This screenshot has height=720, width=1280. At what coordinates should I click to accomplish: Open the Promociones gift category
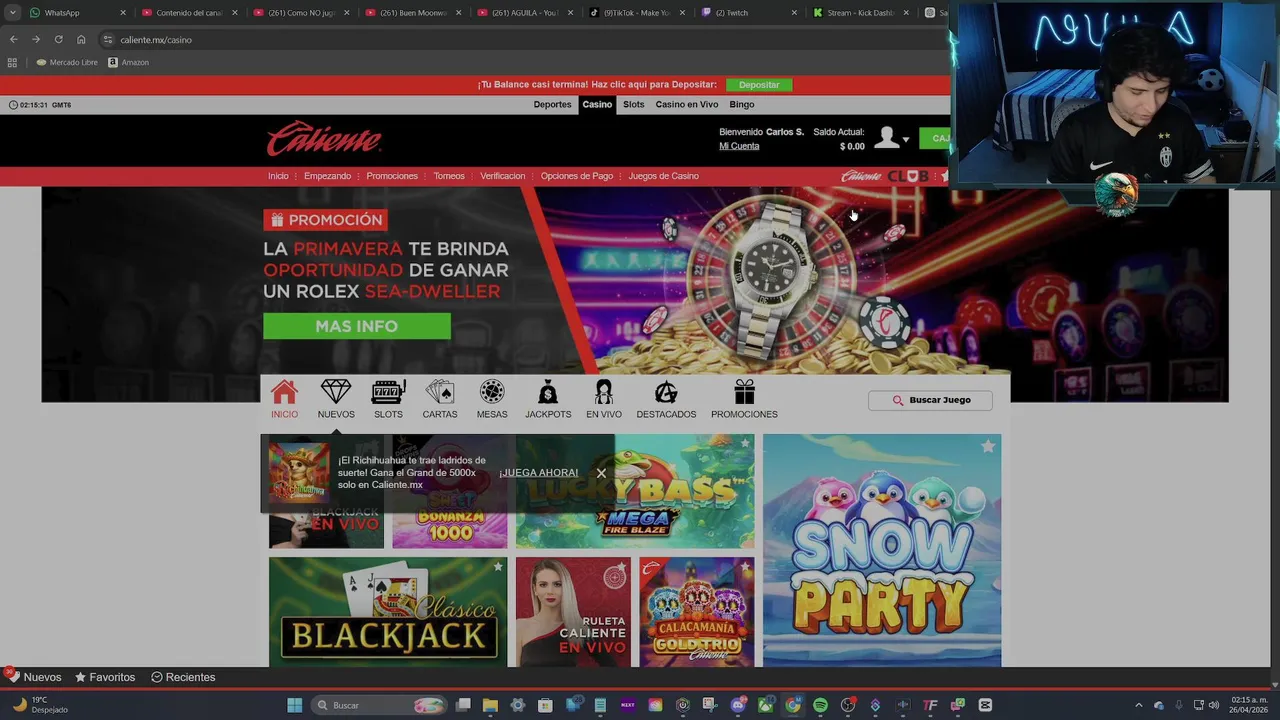(x=744, y=399)
